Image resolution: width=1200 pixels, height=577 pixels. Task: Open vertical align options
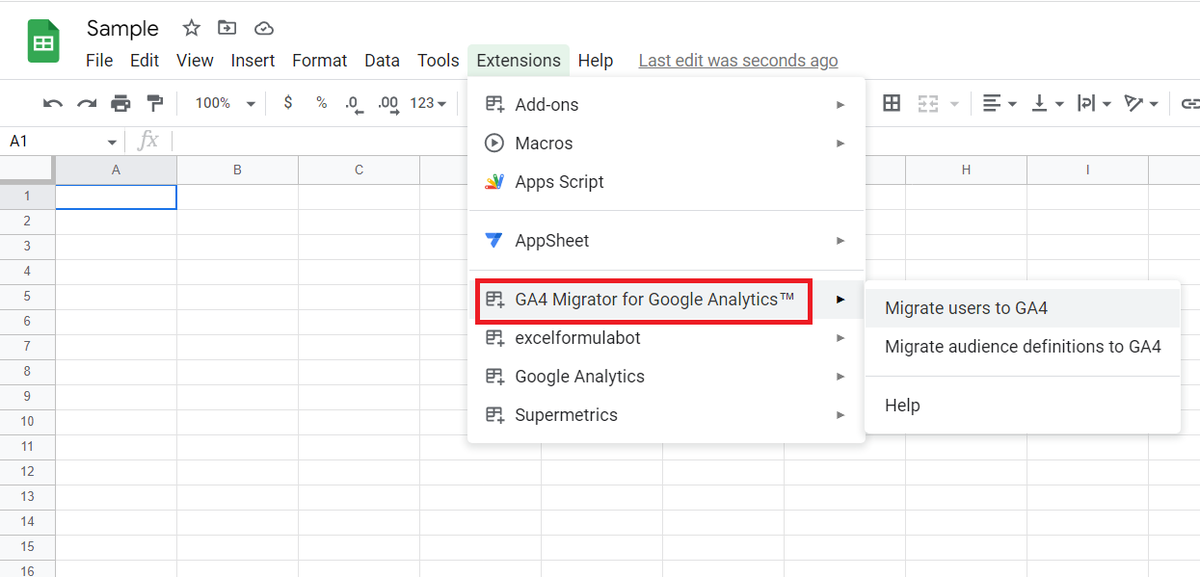click(x=1047, y=103)
